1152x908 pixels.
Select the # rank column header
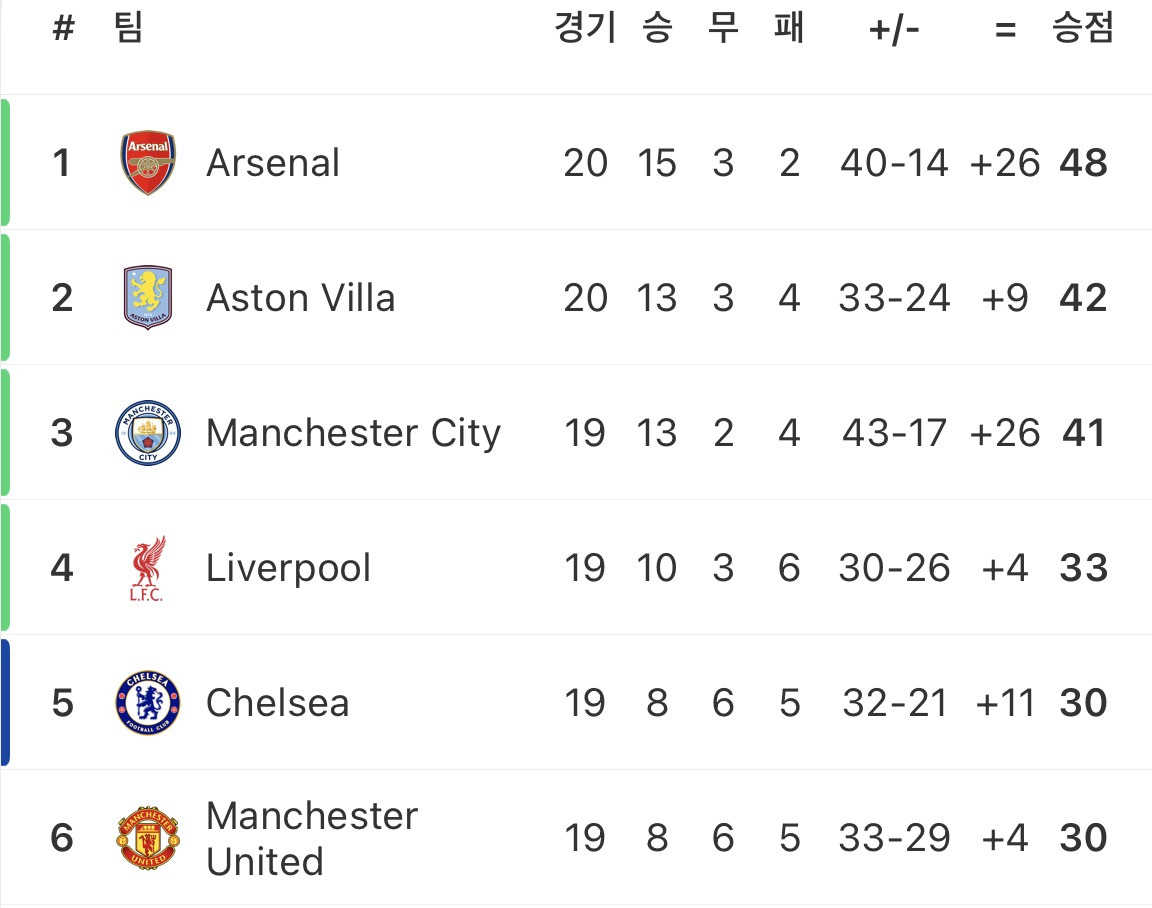point(64,28)
